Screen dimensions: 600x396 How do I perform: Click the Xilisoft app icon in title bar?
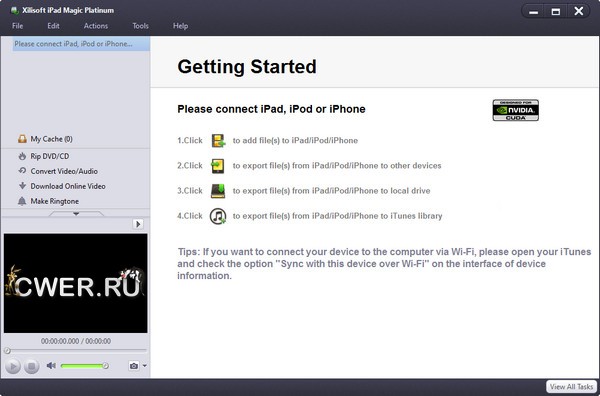[15, 10]
